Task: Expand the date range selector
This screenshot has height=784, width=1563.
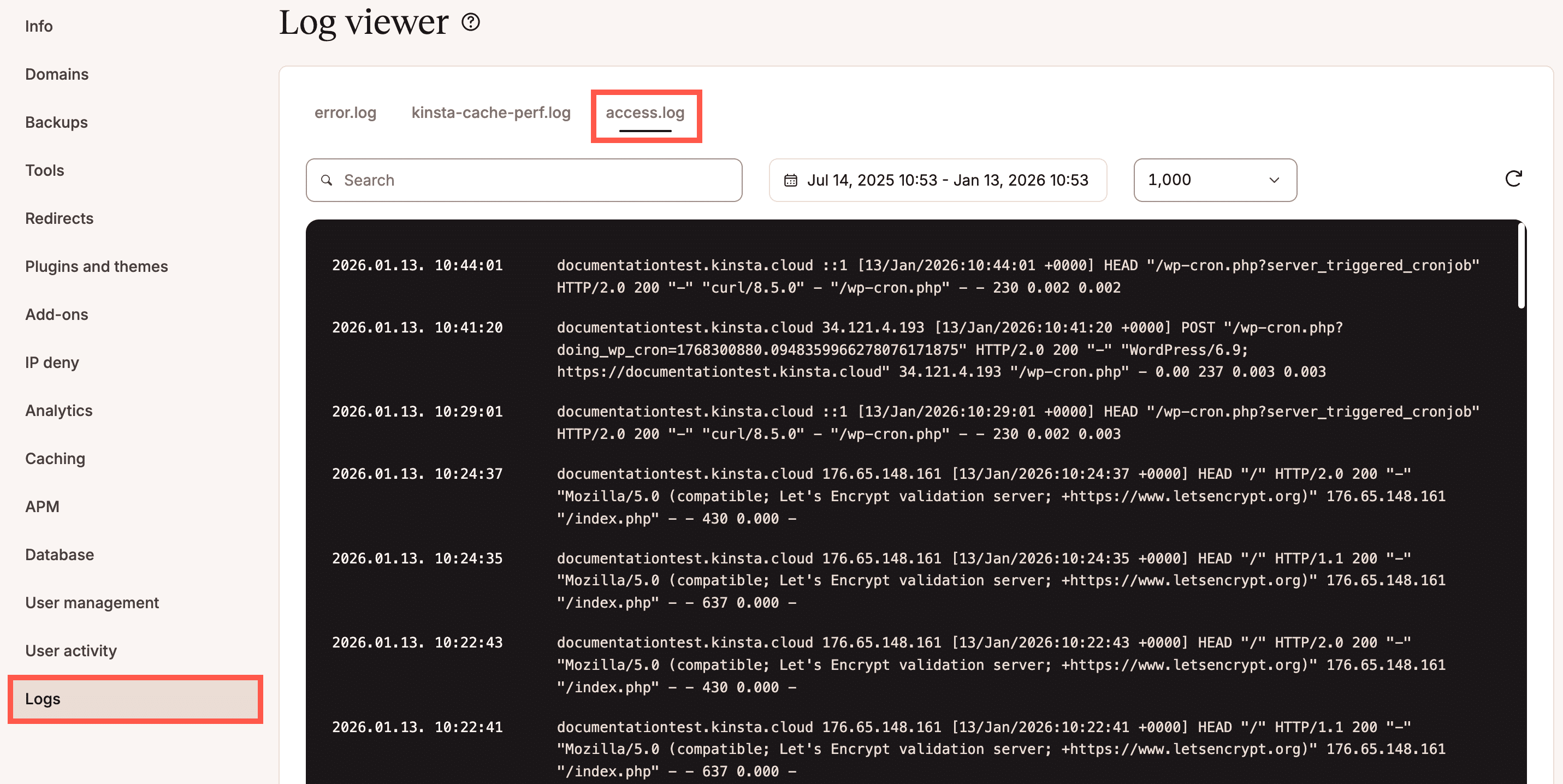Action: tap(938, 180)
